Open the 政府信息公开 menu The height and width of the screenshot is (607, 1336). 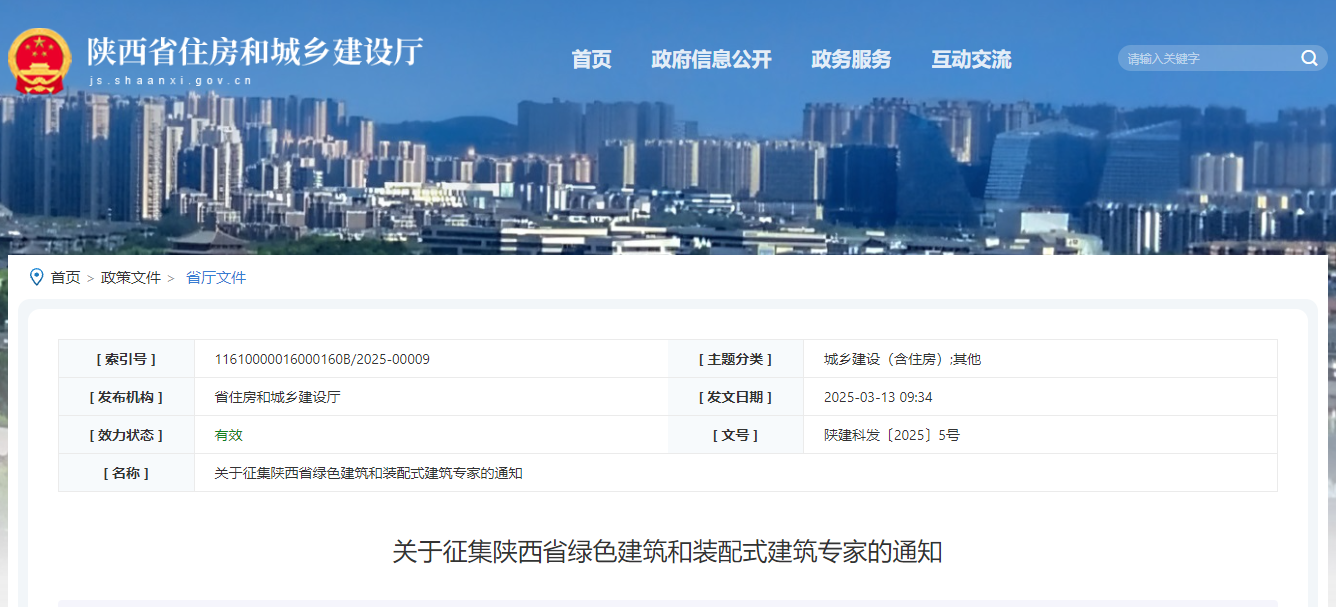(x=712, y=59)
